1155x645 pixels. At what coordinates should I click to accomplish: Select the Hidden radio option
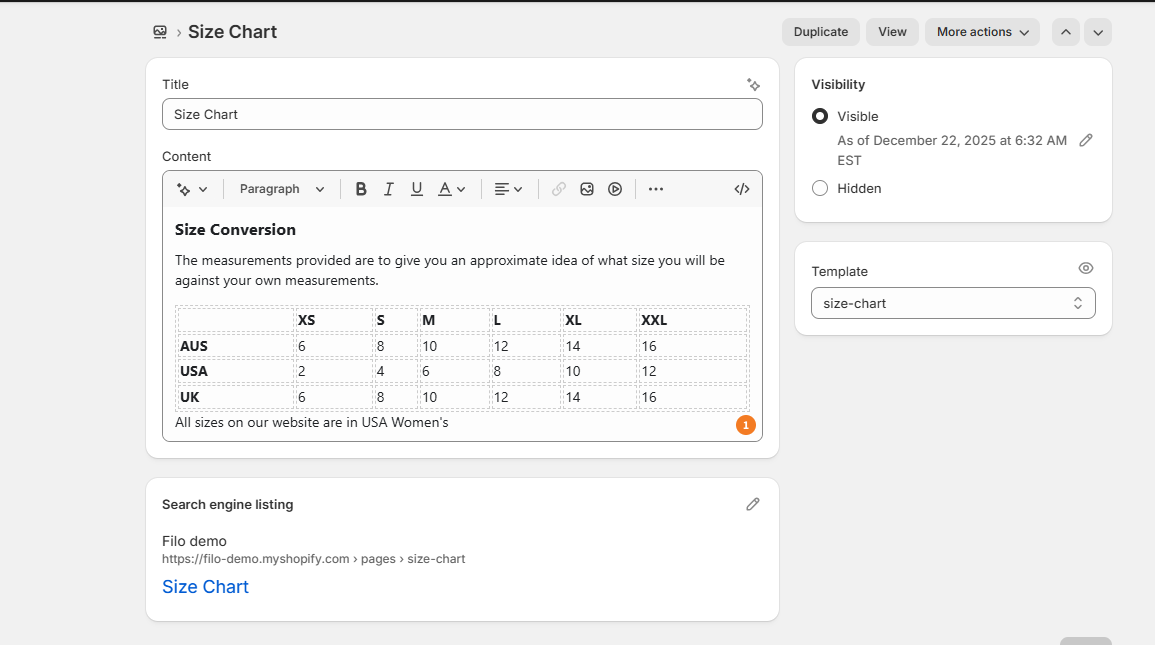[820, 188]
